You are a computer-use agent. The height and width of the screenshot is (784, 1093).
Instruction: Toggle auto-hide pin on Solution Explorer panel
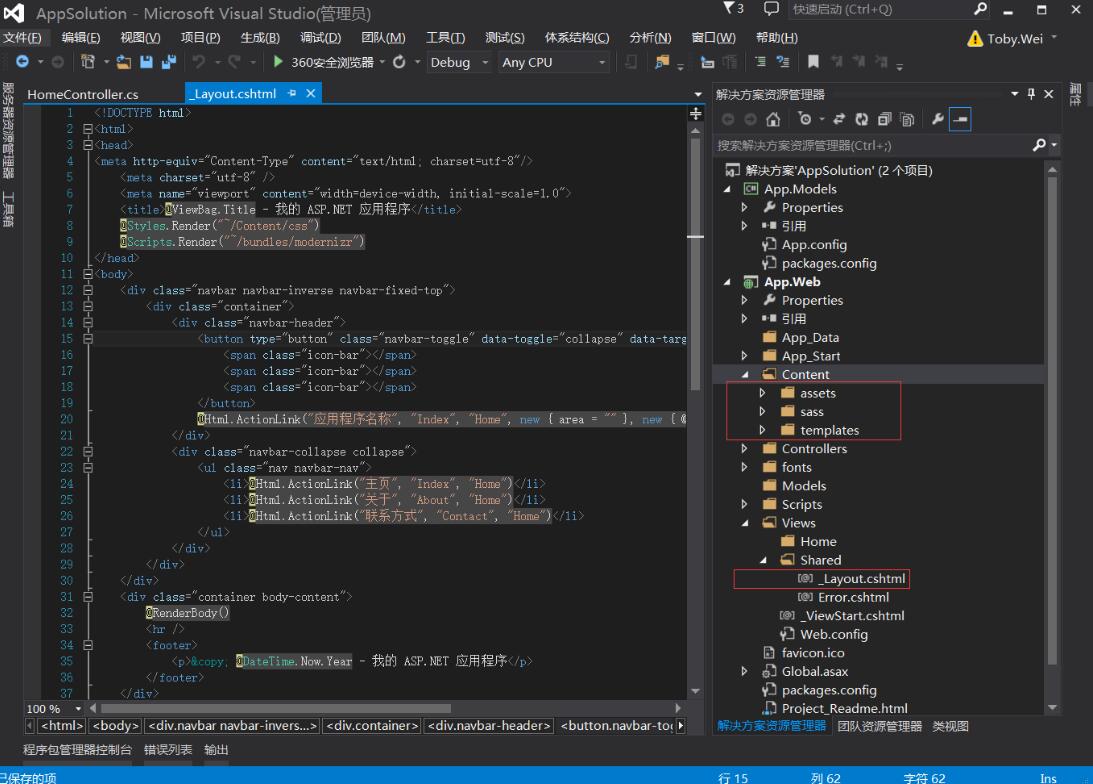coord(1032,94)
